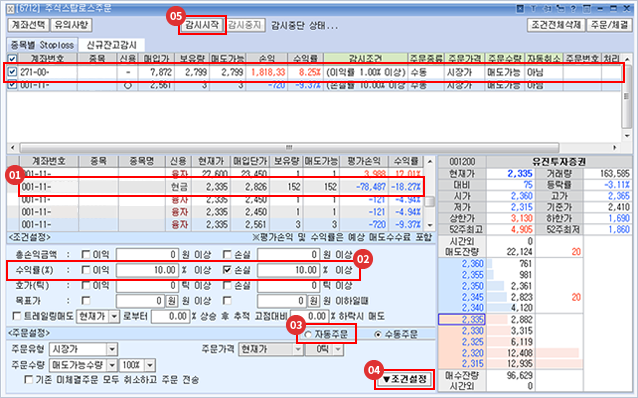Click stock code 001200 field
Image resolution: width=638 pixels, height=398 pixels.
pyautogui.click(x=462, y=162)
